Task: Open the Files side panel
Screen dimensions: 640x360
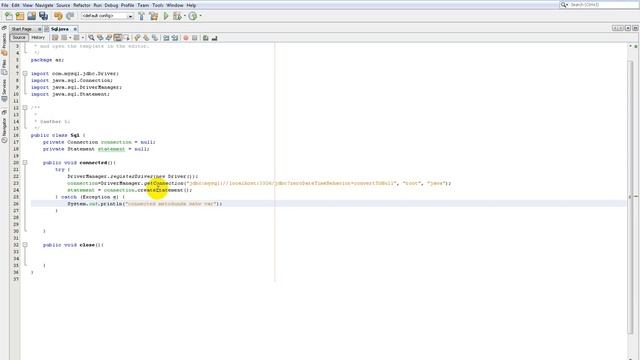Action: [4, 67]
